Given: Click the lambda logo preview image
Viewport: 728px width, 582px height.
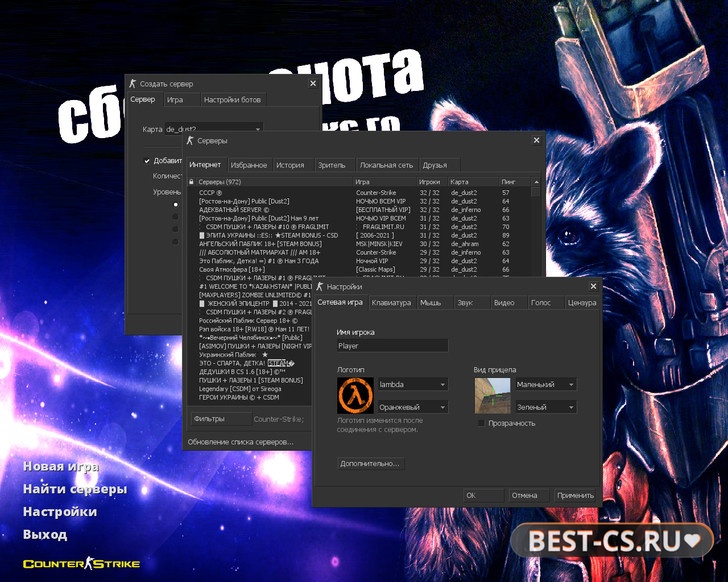Looking at the screenshot, I should (355, 395).
